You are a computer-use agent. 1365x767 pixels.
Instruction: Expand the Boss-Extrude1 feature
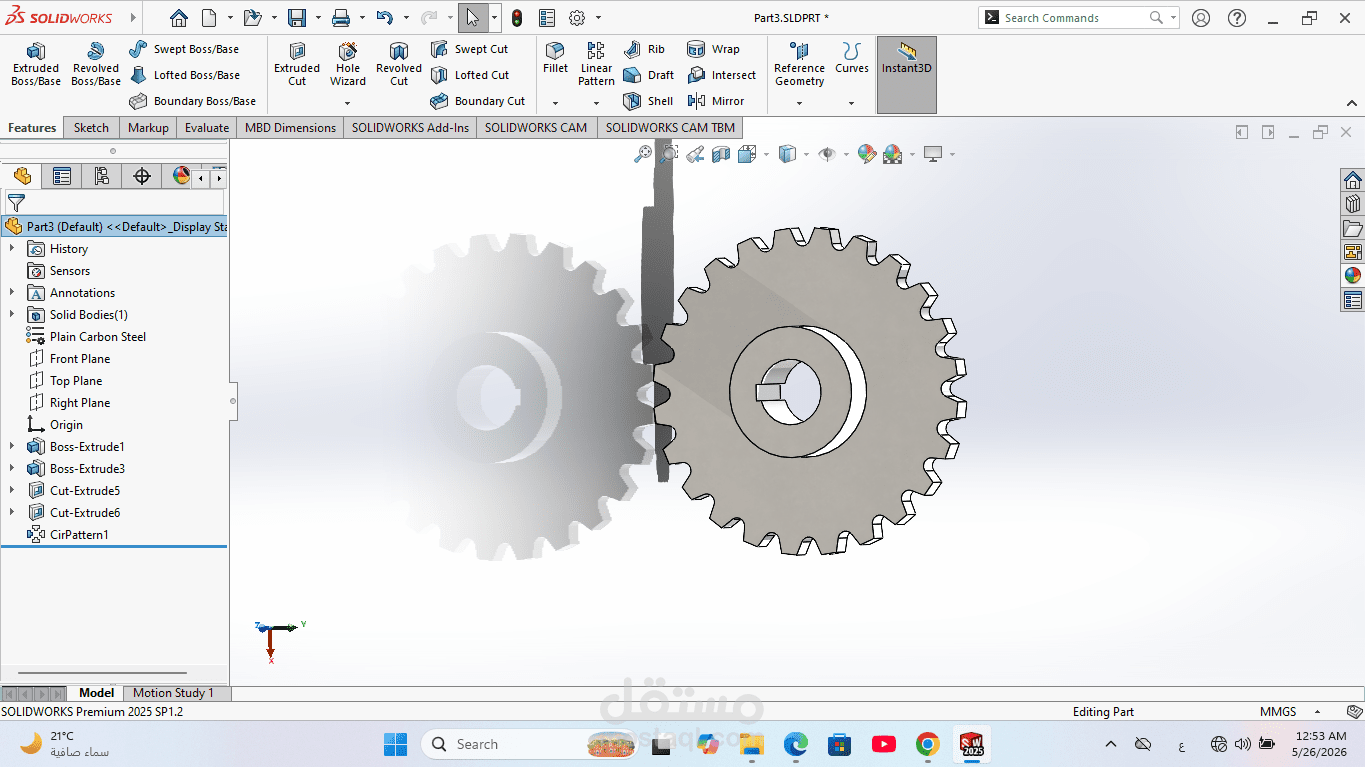pyautogui.click(x=12, y=447)
